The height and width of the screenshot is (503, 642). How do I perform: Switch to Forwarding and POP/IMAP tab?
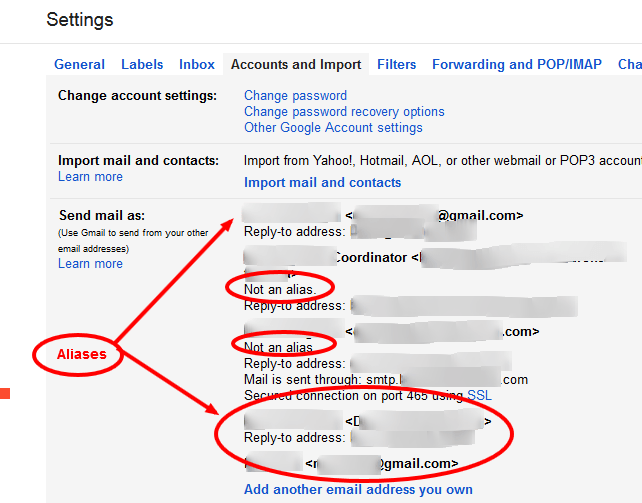(x=517, y=64)
